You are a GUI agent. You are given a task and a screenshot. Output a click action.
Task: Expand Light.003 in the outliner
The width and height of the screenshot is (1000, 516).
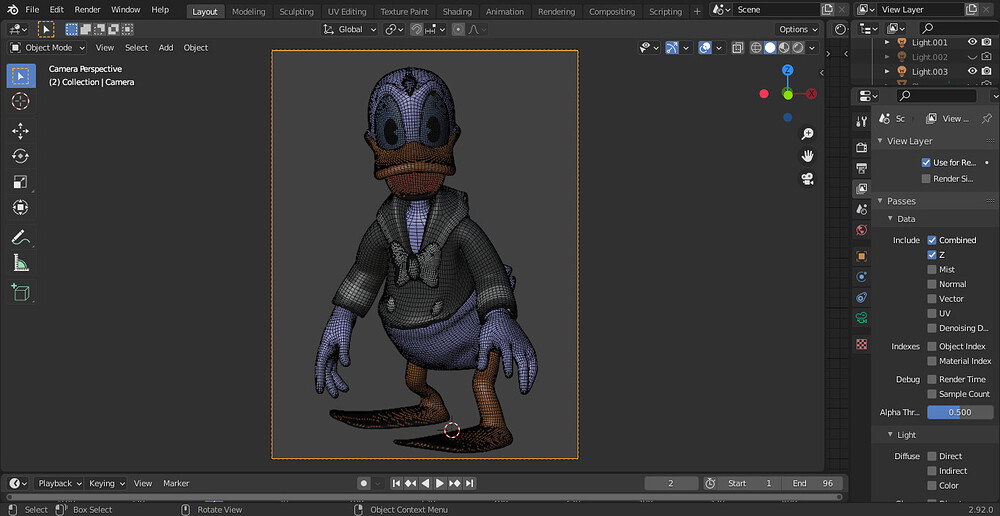886,71
